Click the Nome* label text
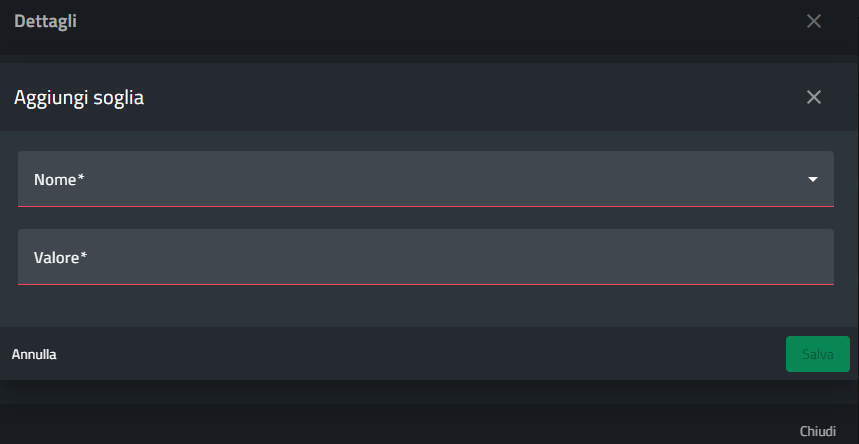 pos(59,180)
